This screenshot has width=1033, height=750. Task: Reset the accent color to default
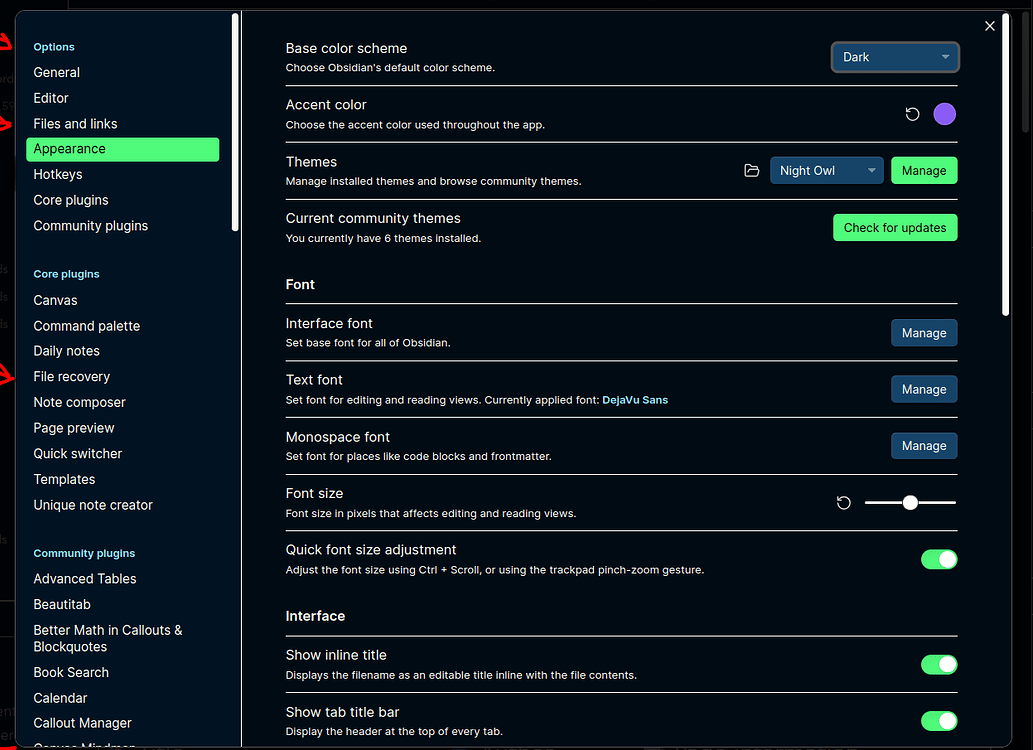pos(912,114)
